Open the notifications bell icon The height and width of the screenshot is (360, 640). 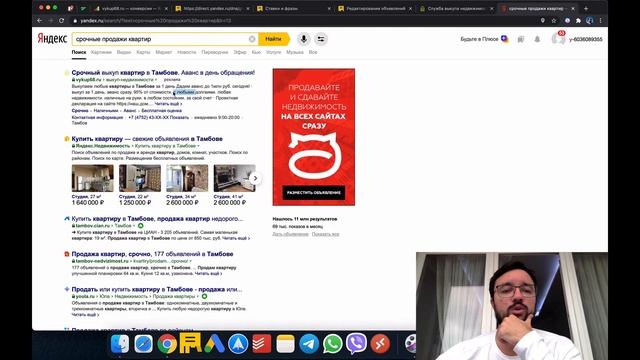click(537, 39)
